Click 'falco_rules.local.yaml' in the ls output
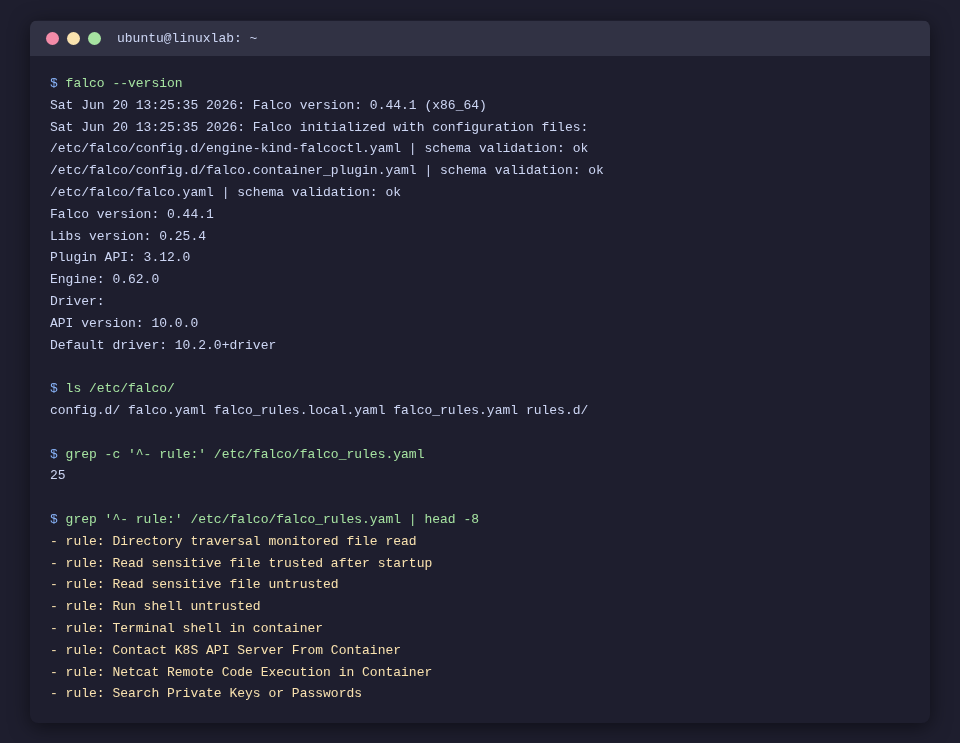The height and width of the screenshot is (743, 960). [300, 410]
